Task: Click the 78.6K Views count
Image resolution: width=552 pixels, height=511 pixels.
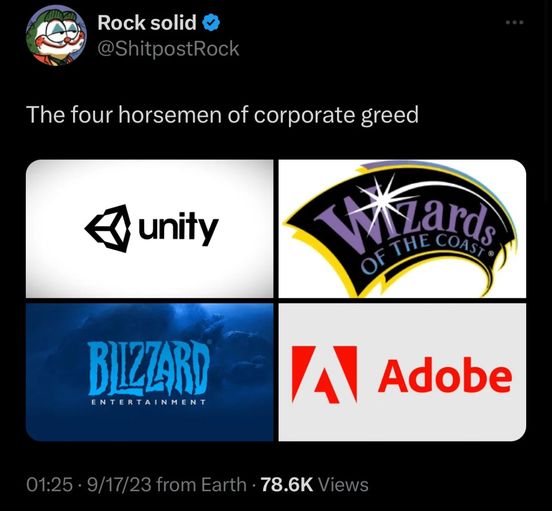Action: point(314,485)
